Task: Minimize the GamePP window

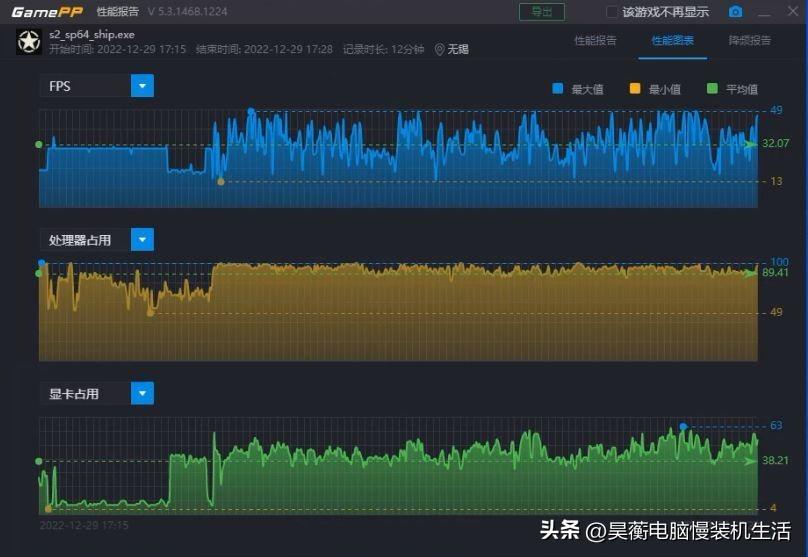Action: (x=764, y=12)
